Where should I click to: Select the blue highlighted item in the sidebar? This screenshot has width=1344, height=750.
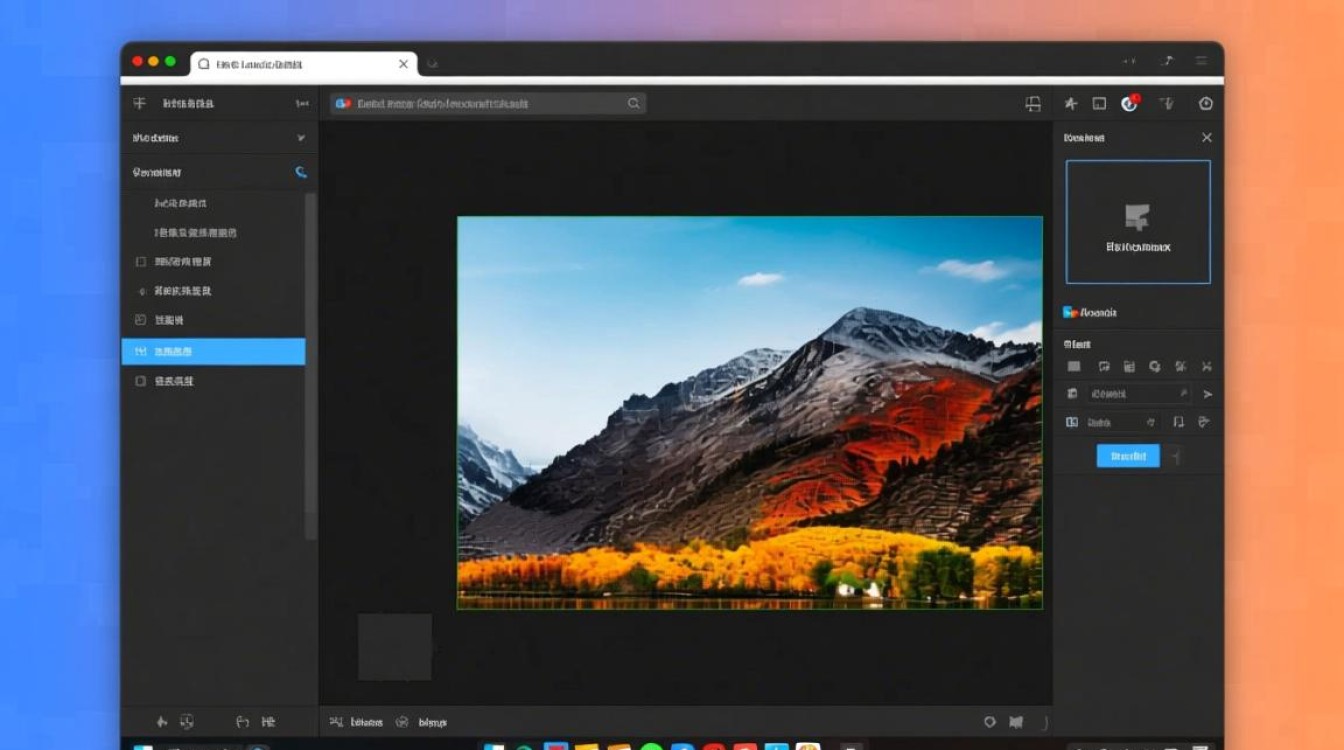[x=213, y=352]
